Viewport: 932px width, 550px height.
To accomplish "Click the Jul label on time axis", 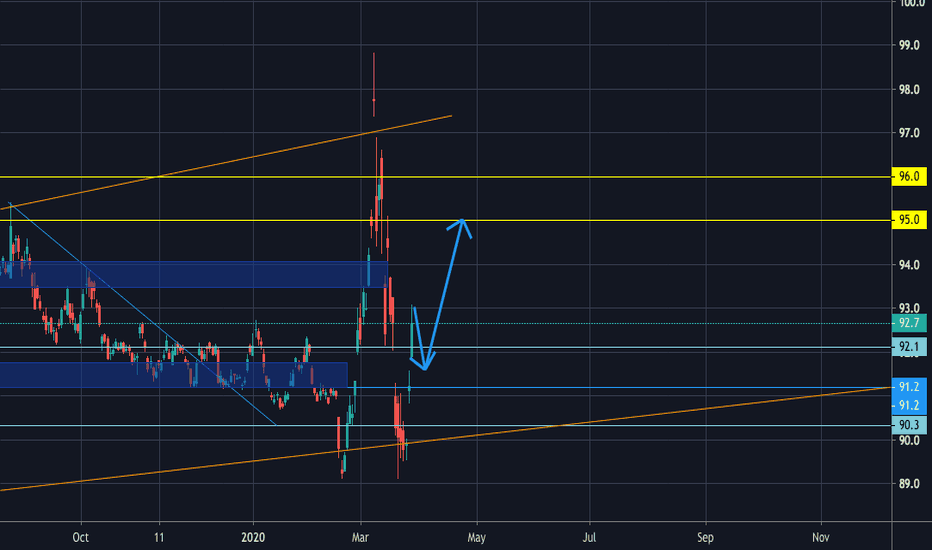I will (589, 538).
